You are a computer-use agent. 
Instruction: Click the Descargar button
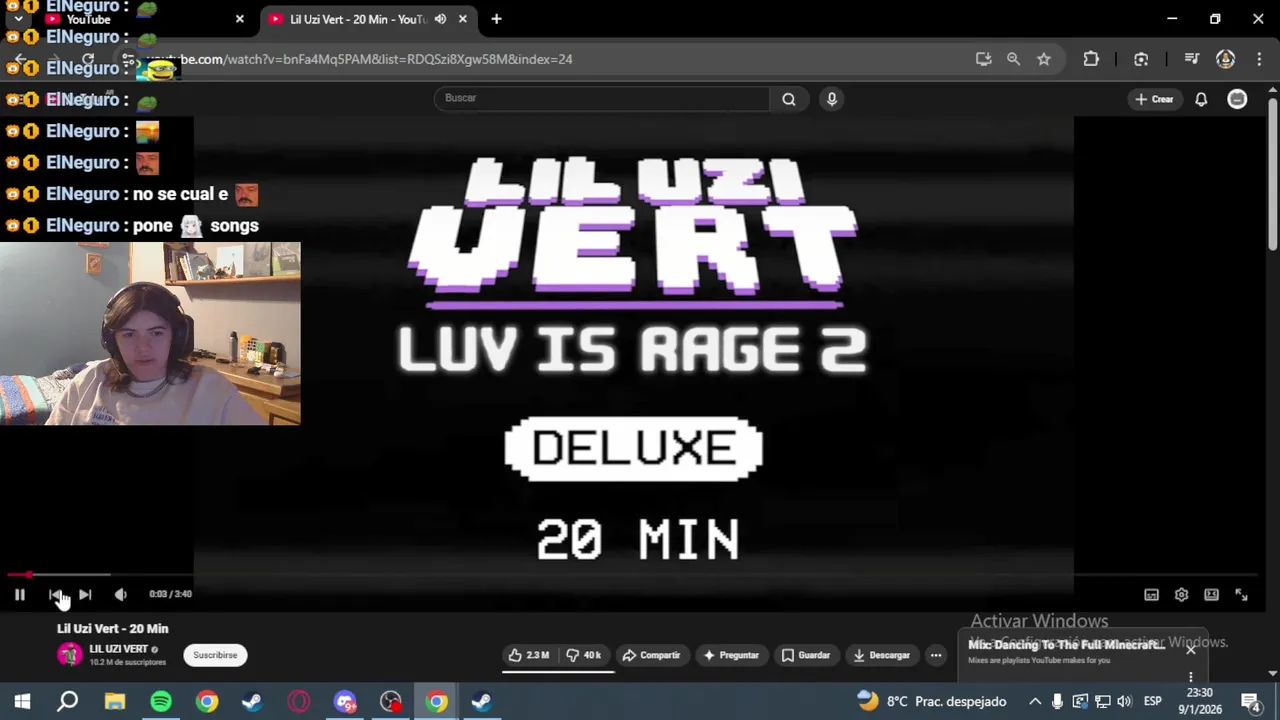[x=882, y=655]
